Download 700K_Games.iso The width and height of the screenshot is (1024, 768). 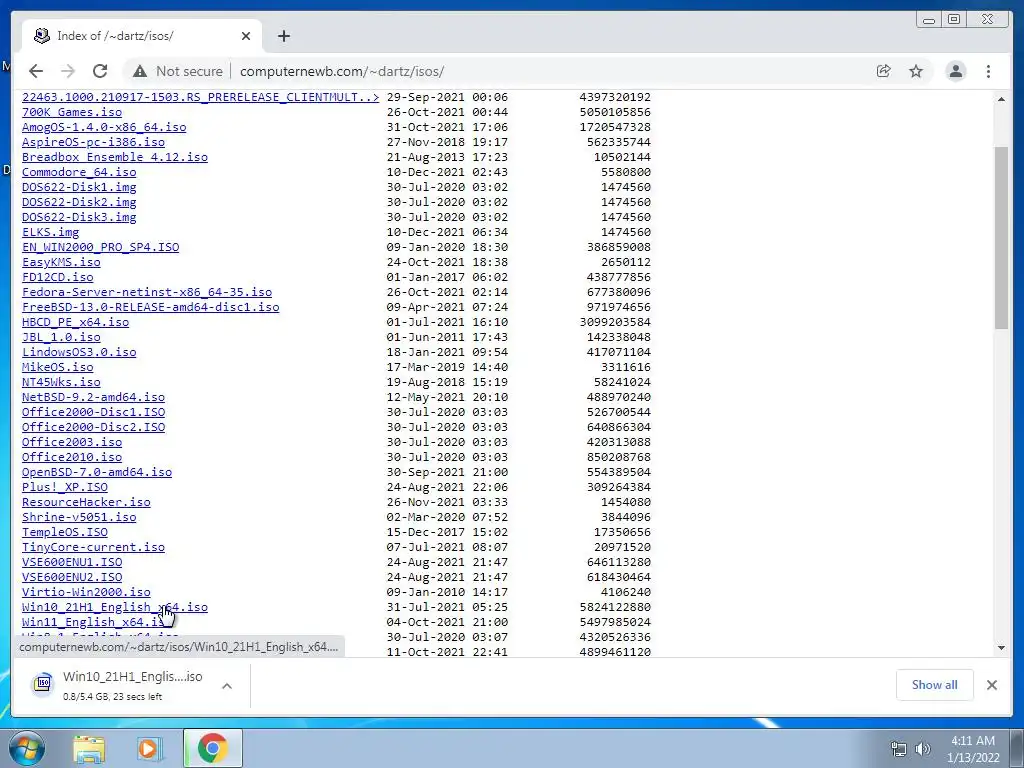[72, 112]
